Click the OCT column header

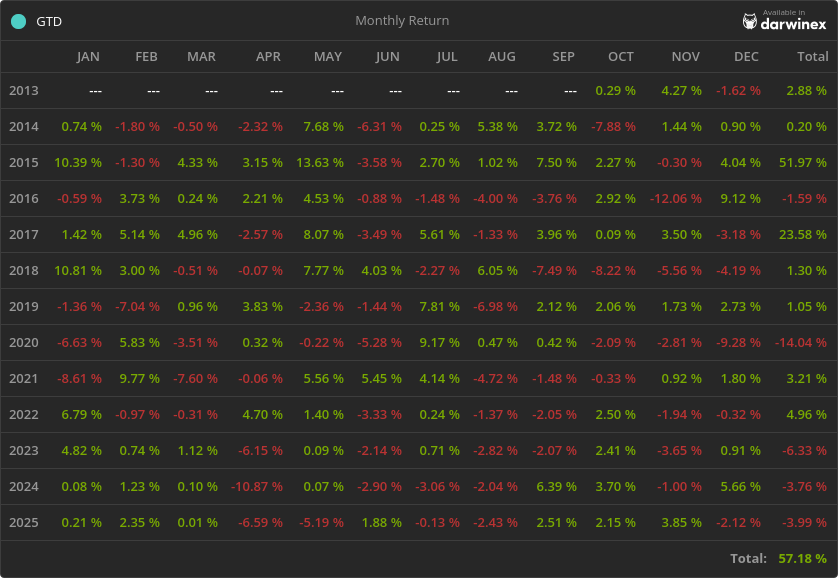click(x=621, y=57)
